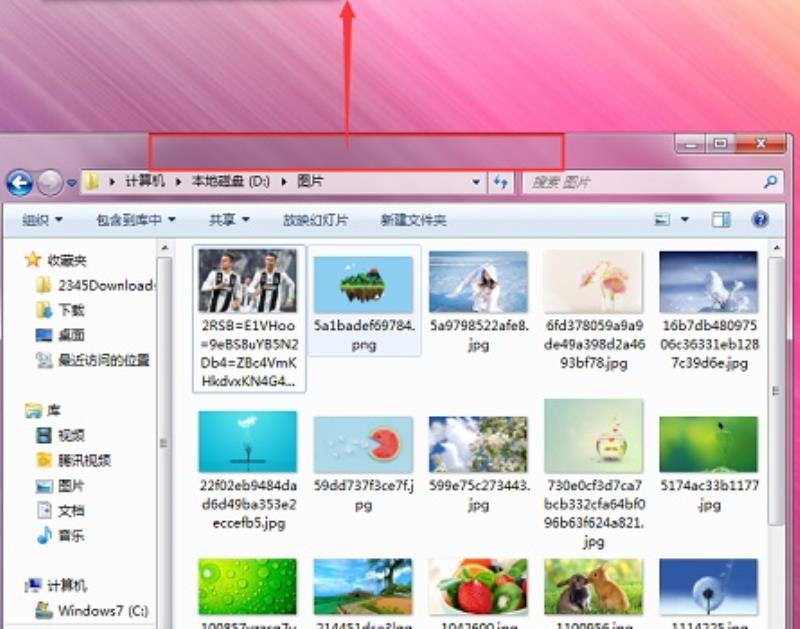Select the blossoms 599e75c273443.jpg thumbnail
The height and width of the screenshot is (629, 800).
coord(478,444)
